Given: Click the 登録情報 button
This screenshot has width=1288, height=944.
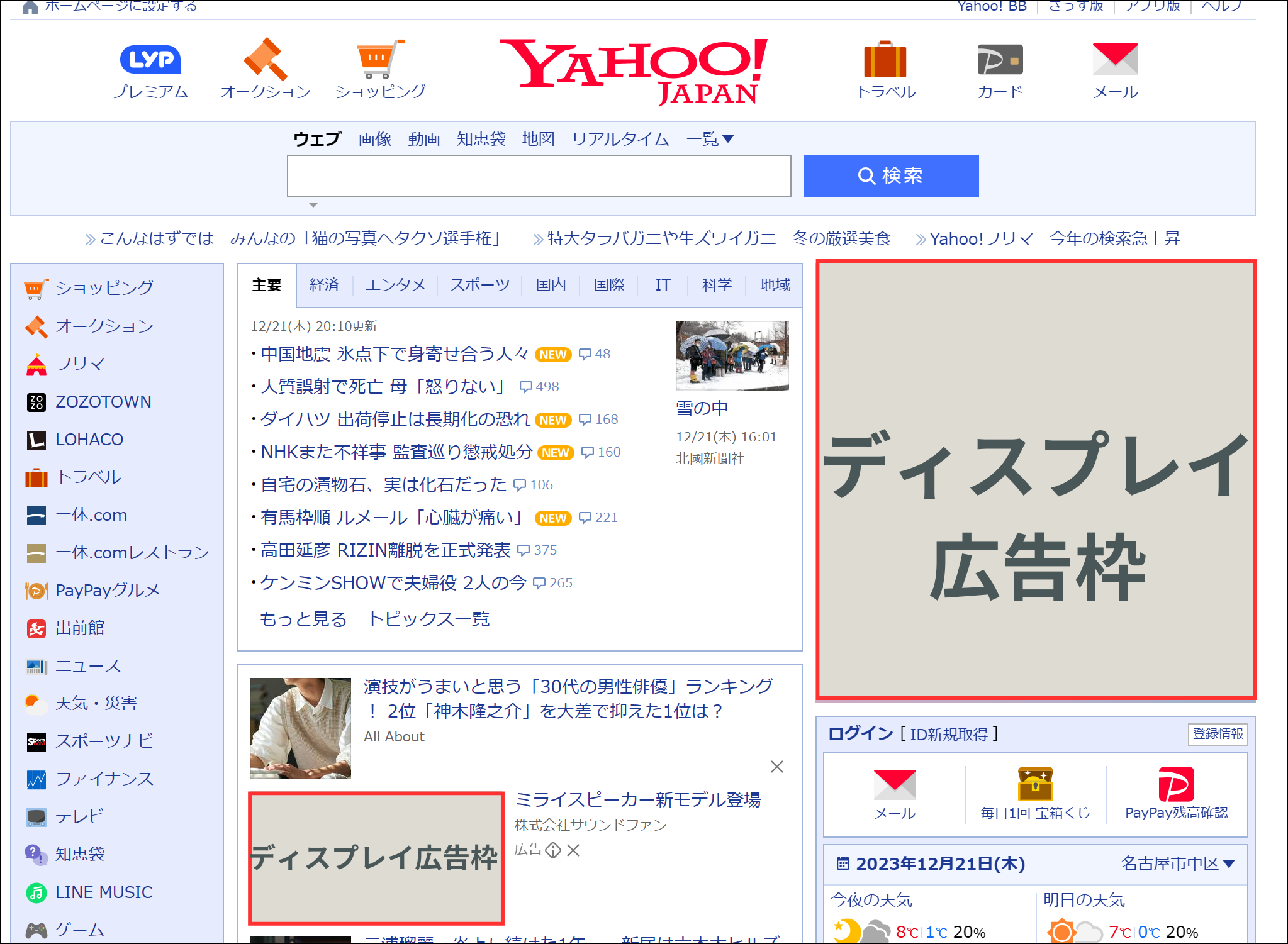Looking at the screenshot, I should [x=1218, y=734].
